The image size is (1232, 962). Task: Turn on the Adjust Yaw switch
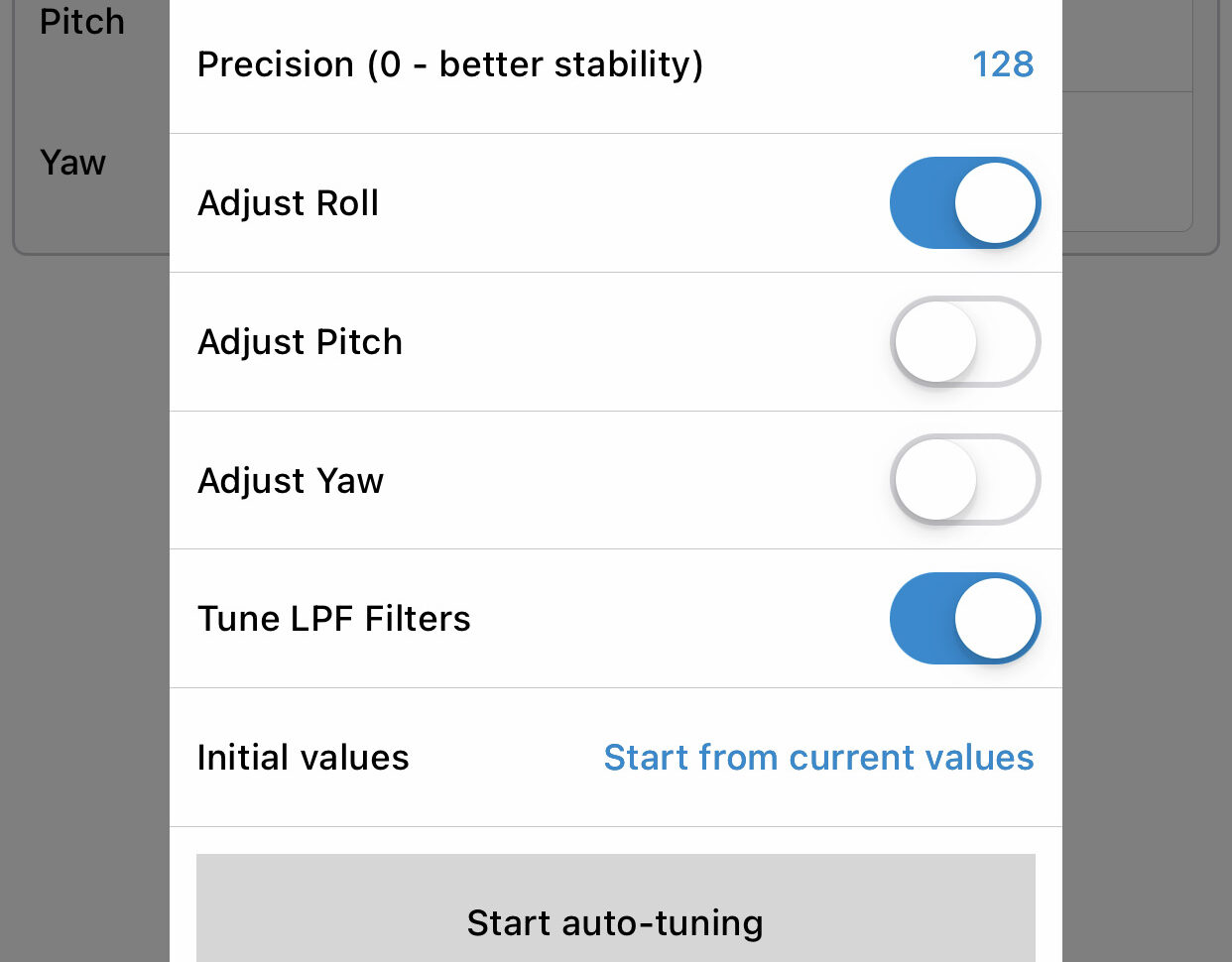pyautogui.click(x=964, y=480)
